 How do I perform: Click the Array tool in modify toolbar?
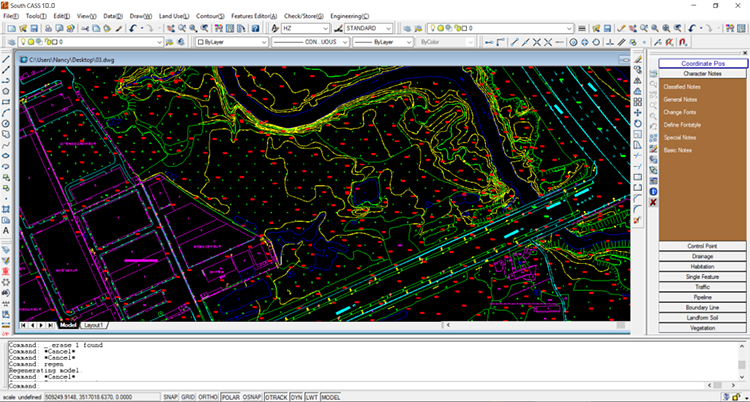pos(637,102)
